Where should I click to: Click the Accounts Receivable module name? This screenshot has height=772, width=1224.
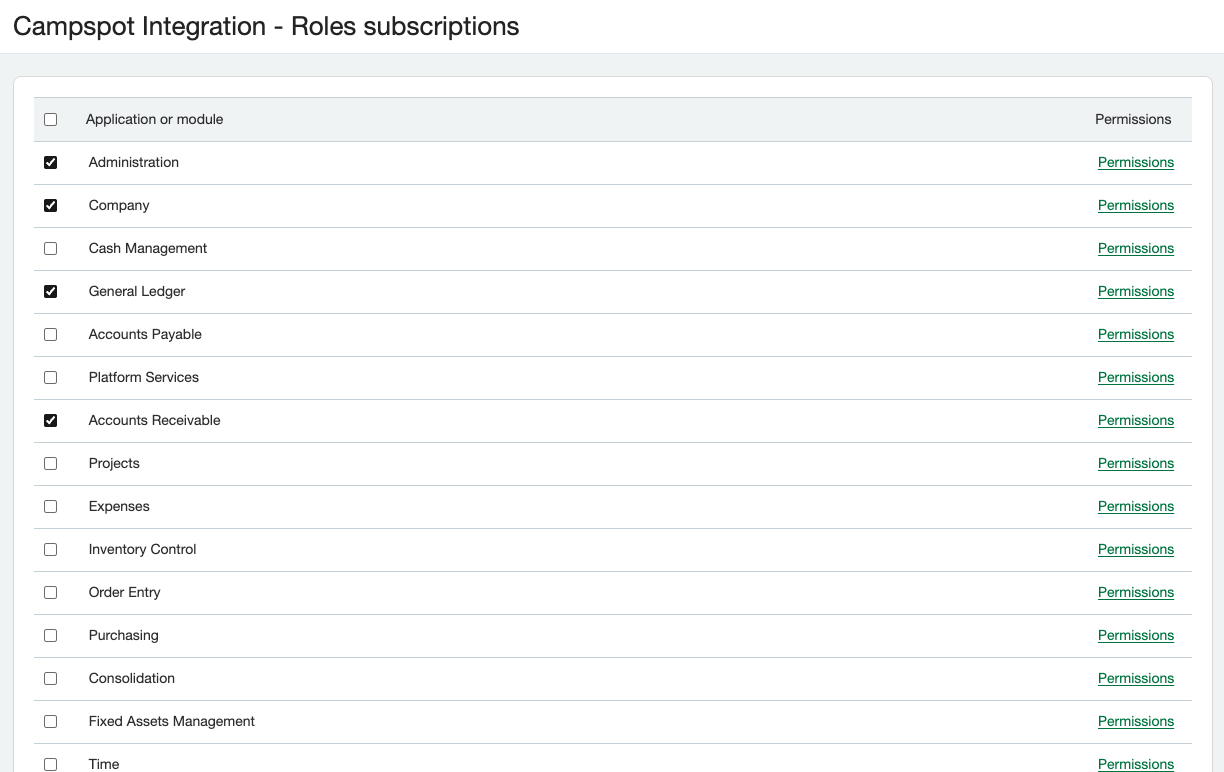pos(155,420)
